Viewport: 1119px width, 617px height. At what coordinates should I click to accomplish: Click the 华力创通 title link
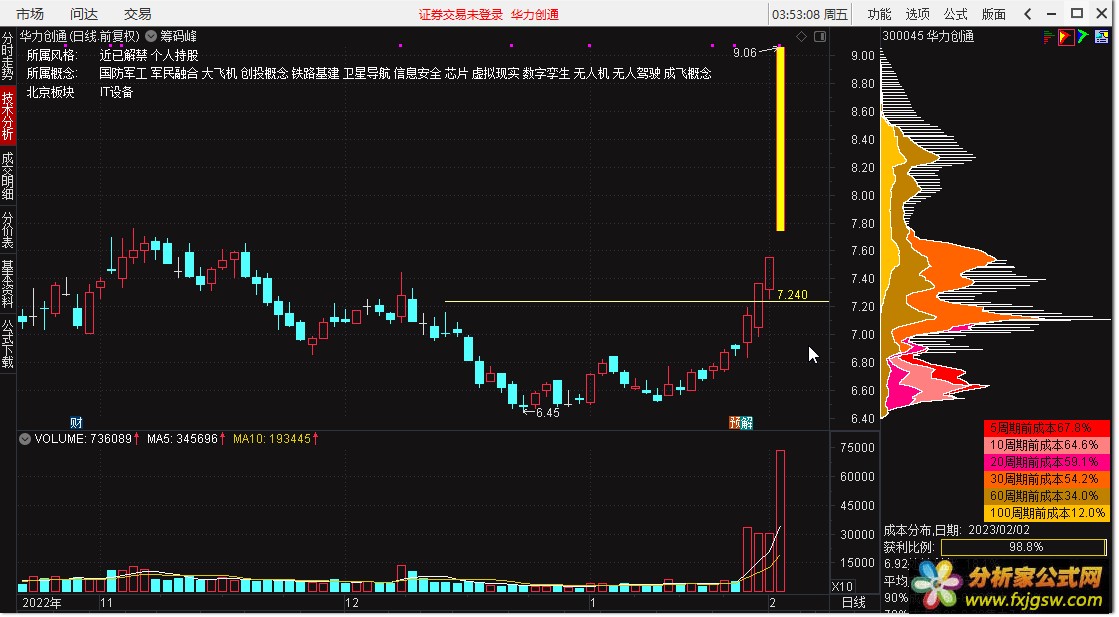(535, 14)
